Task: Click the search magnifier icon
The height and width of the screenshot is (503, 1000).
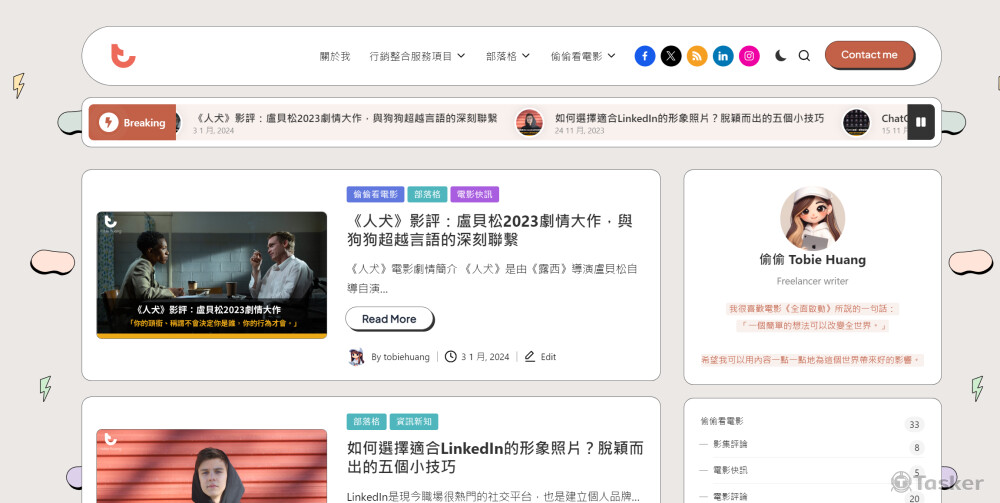Action: pos(804,56)
